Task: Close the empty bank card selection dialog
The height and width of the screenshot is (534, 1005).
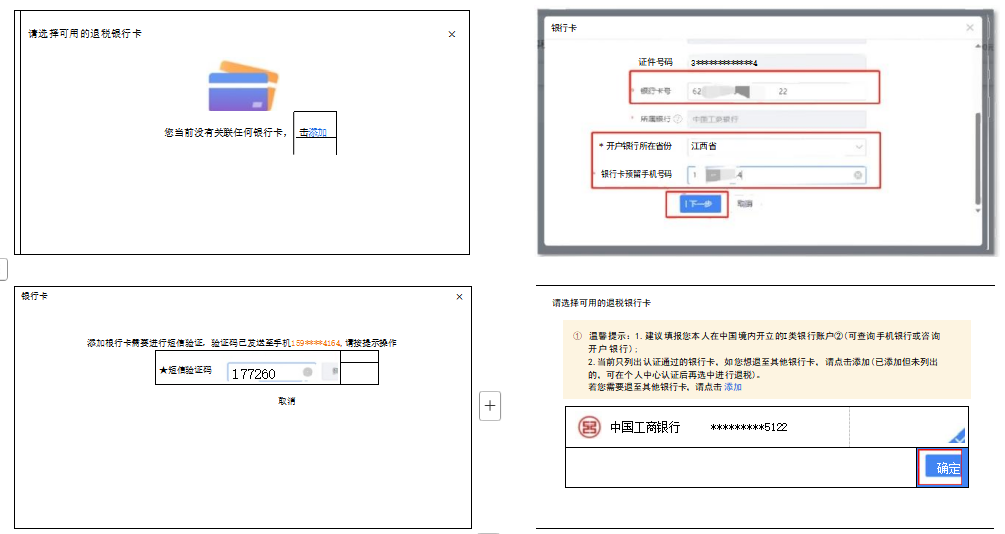Action: 452,34
